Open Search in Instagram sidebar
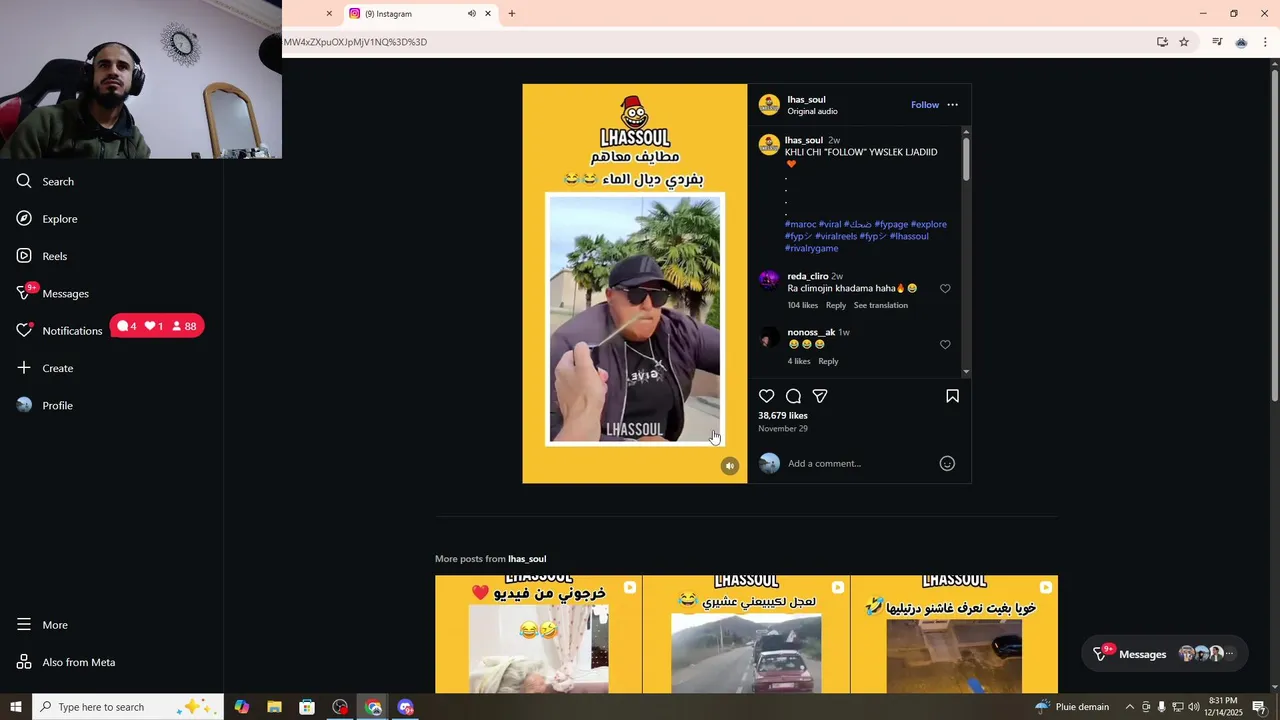This screenshot has width=1280, height=720. click(45, 181)
